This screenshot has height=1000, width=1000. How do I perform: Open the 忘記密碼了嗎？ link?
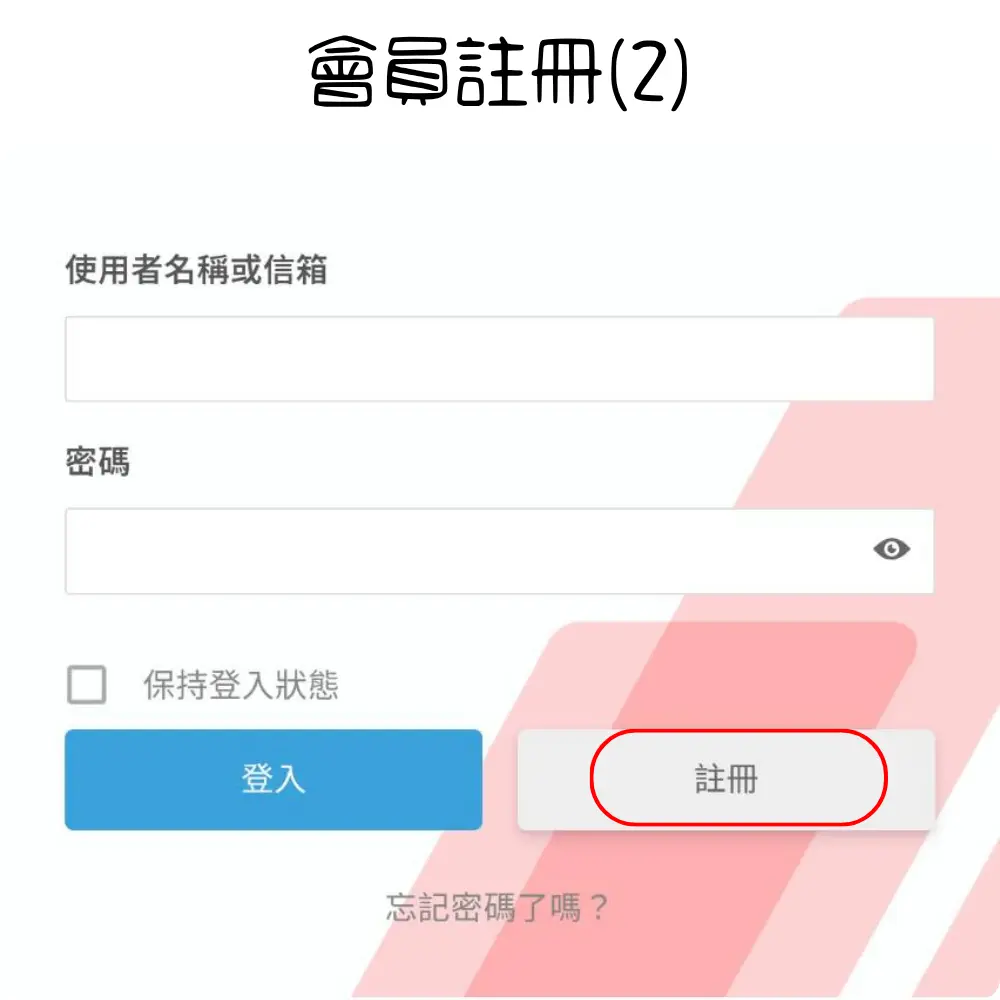coord(498,908)
